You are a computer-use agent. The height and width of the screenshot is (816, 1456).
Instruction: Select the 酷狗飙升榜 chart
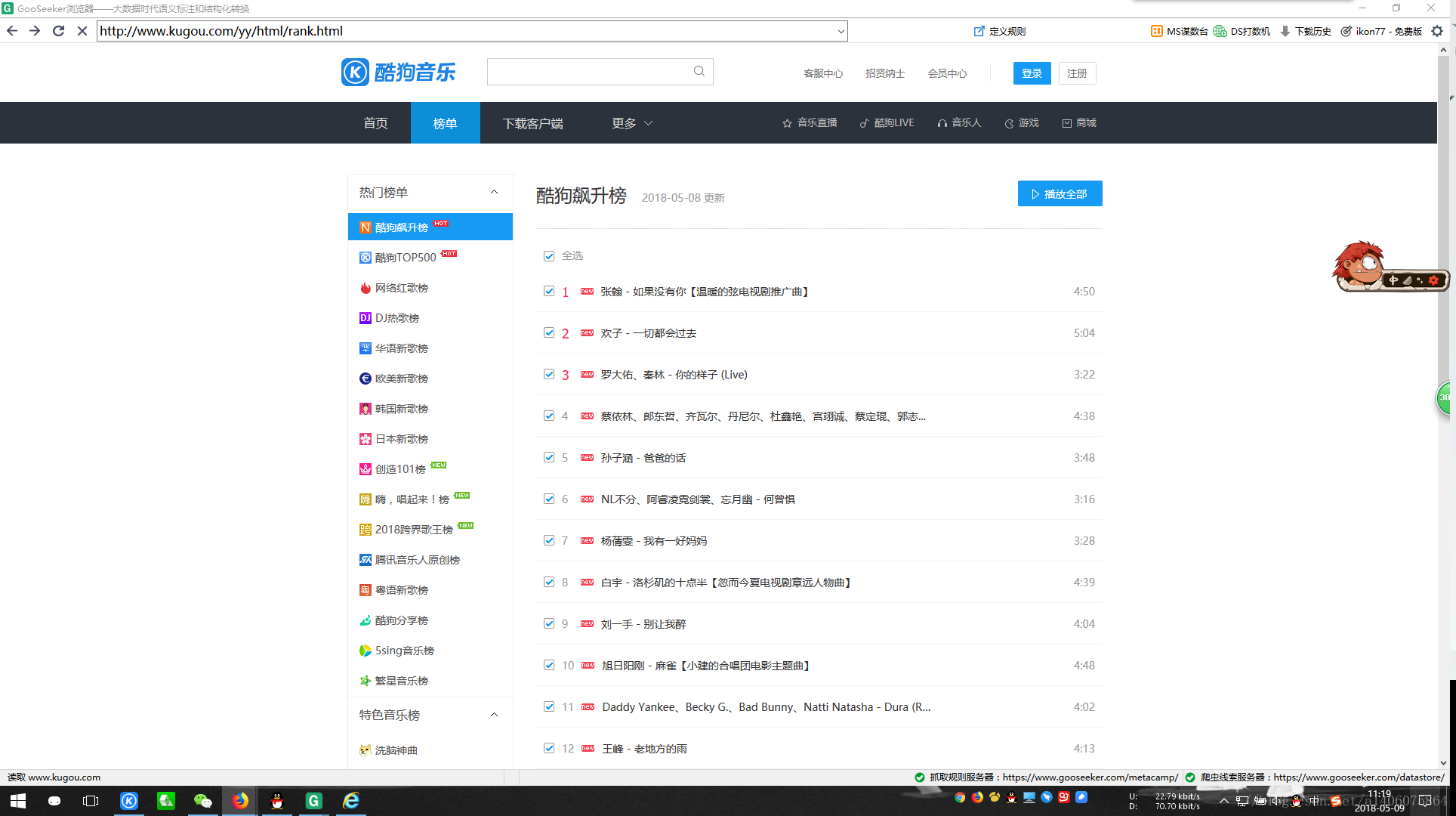tap(430, 227)
